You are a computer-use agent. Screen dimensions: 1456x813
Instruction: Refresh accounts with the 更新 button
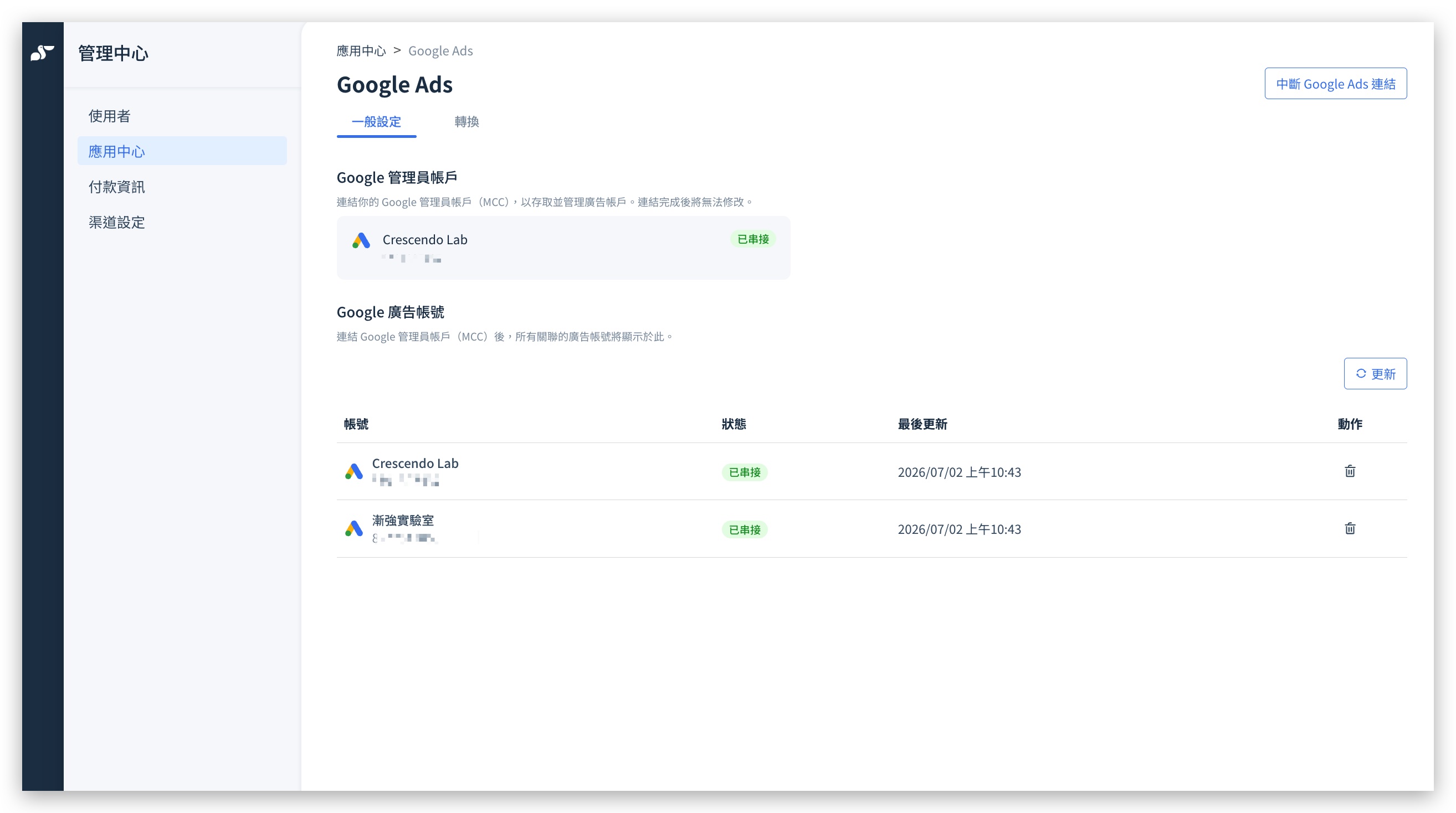click(1375, 373)
